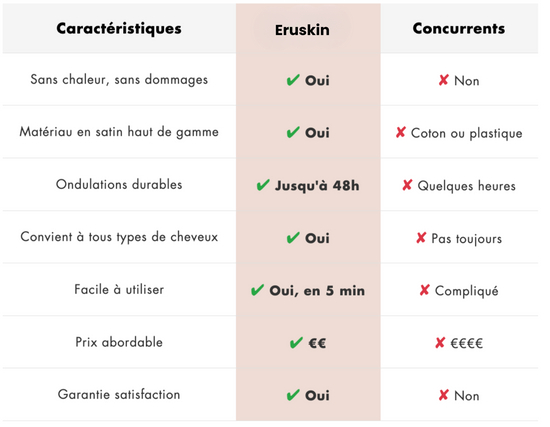550x427 pixels.
Task: Click the green checkmark next to '€€'
Action: 296,342
